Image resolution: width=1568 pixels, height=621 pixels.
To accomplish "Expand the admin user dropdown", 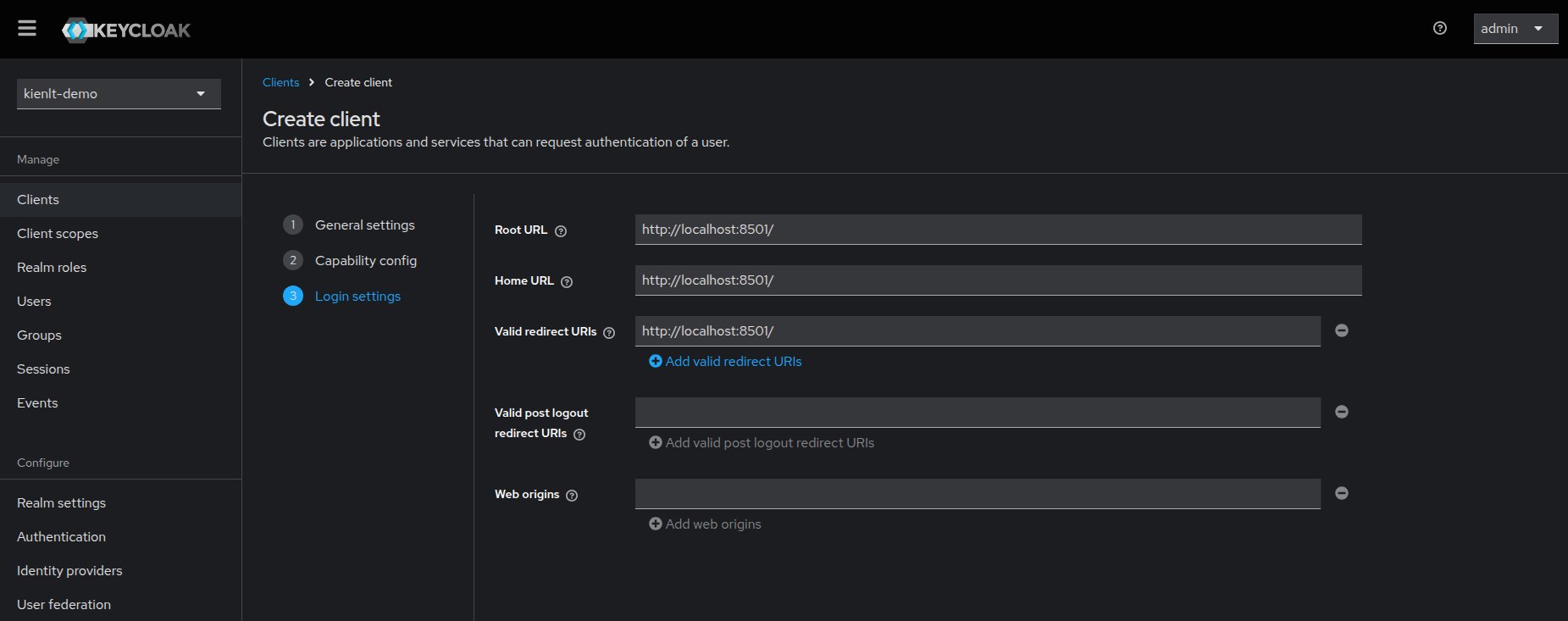I will click(1515, 29).
